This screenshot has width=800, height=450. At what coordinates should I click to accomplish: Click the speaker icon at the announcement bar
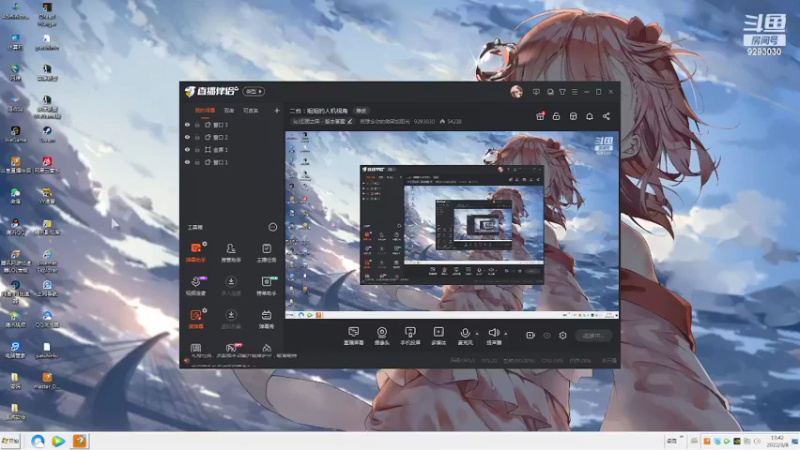(x=186, y=360)
